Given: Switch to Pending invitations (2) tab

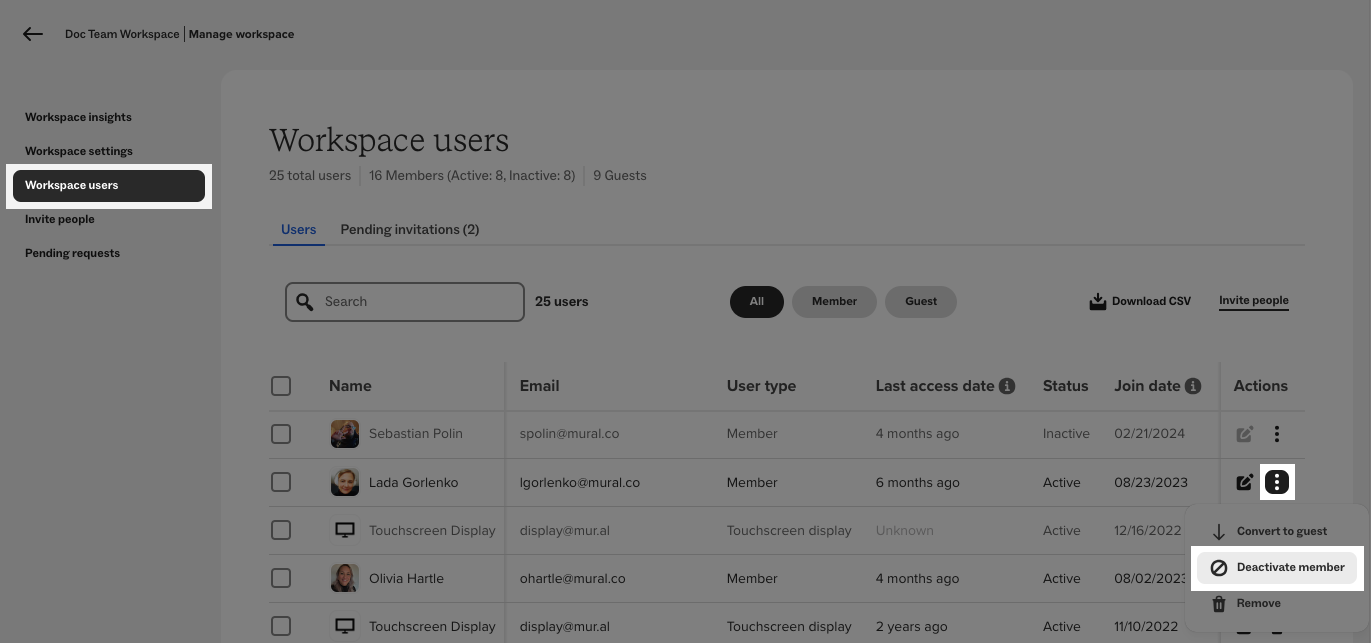Looking at the screenshot, I should (410, 230).
